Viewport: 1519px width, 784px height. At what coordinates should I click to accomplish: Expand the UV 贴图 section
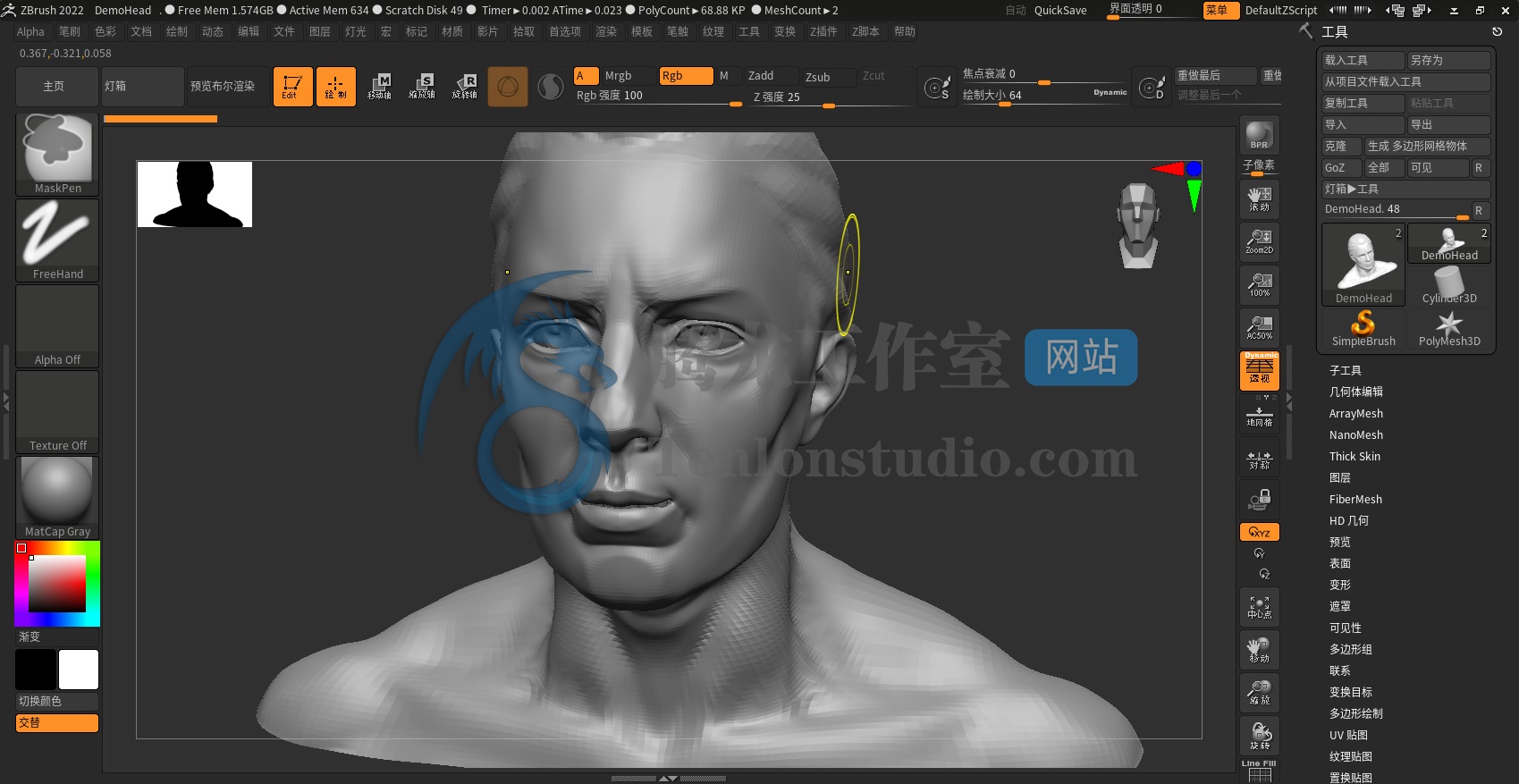(x=1349, y=735)
